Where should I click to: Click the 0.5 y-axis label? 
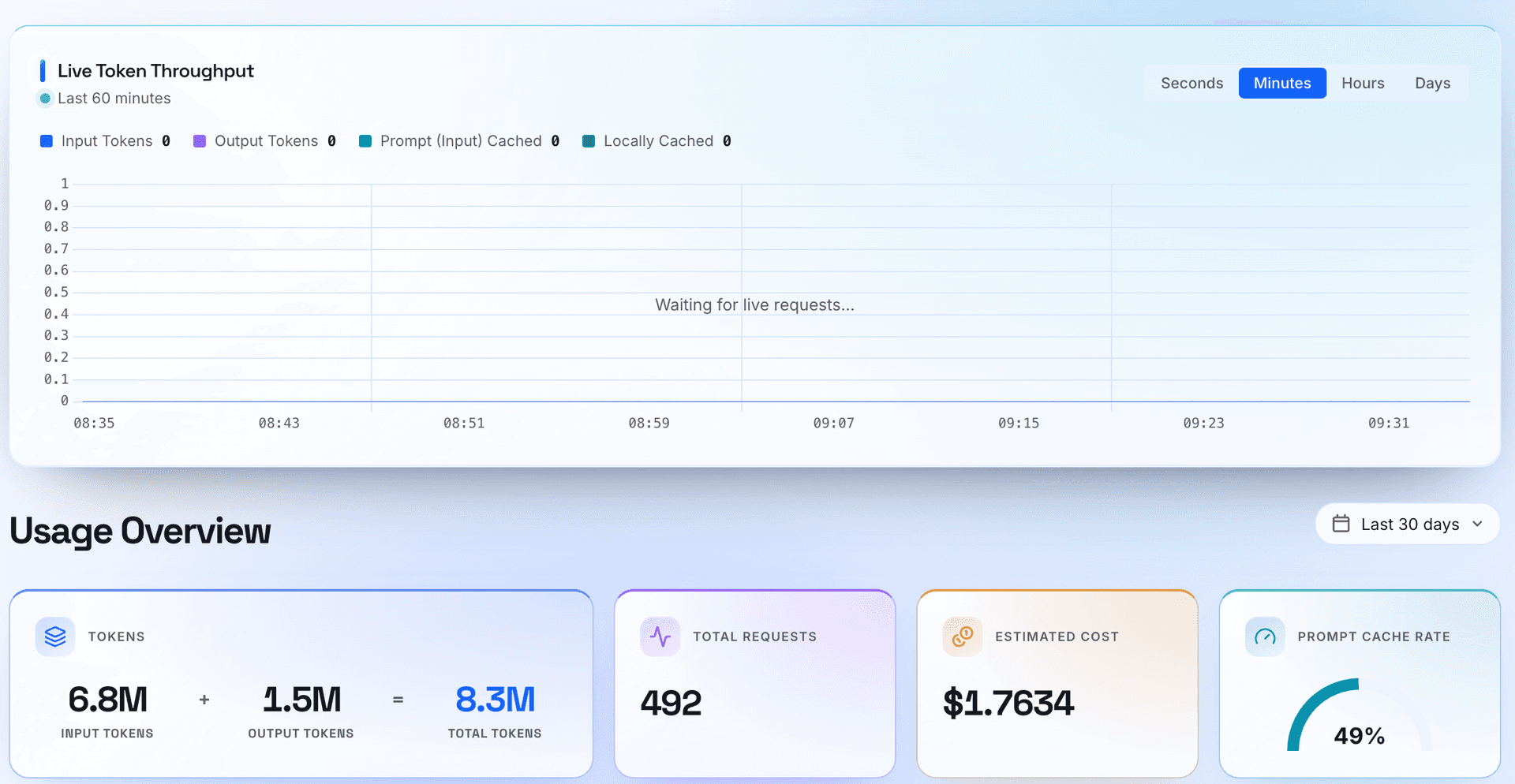(56, 293)
